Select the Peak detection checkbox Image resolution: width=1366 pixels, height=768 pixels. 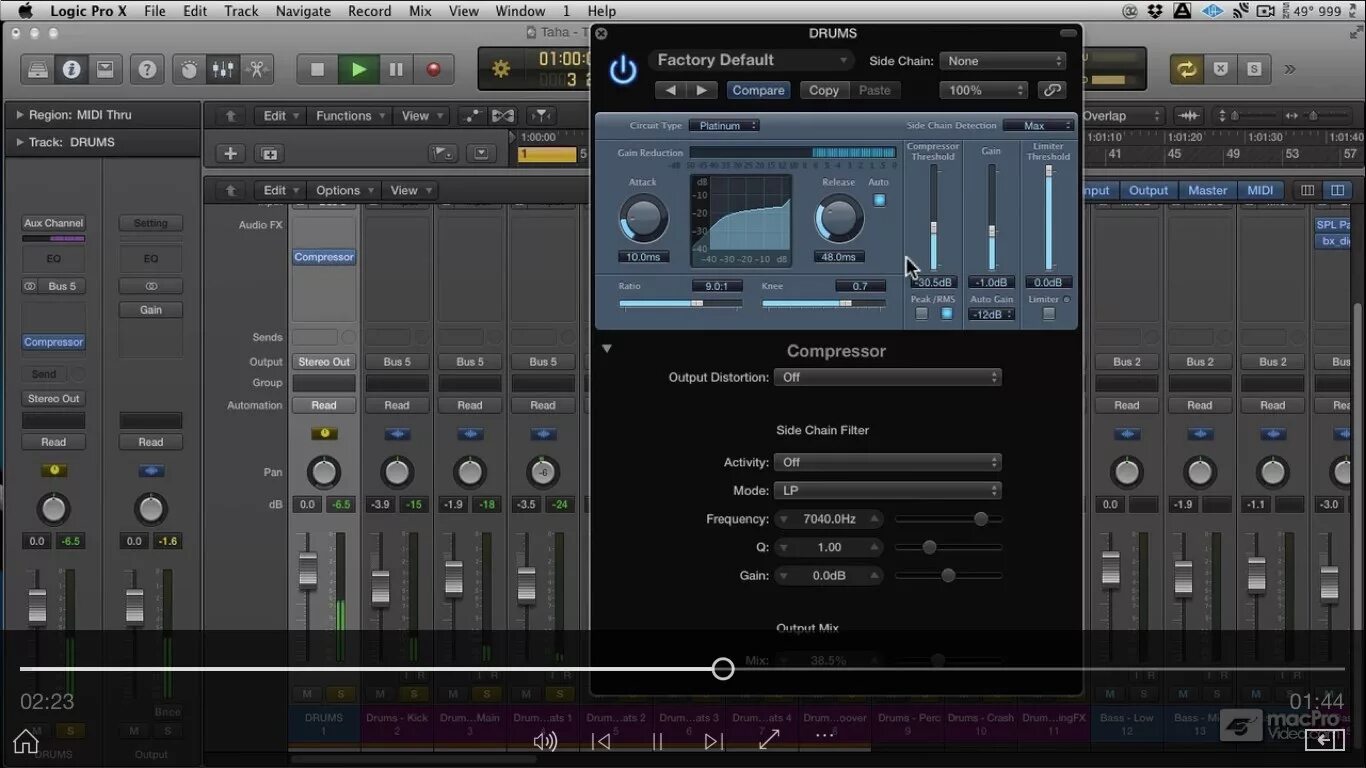point(921,314)
